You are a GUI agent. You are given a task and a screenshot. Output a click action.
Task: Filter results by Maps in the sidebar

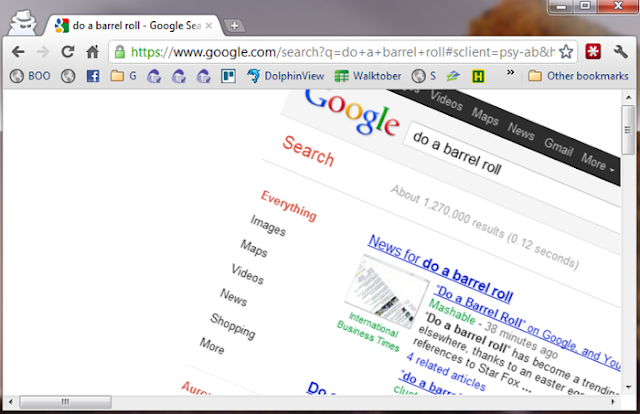[253, 248]
